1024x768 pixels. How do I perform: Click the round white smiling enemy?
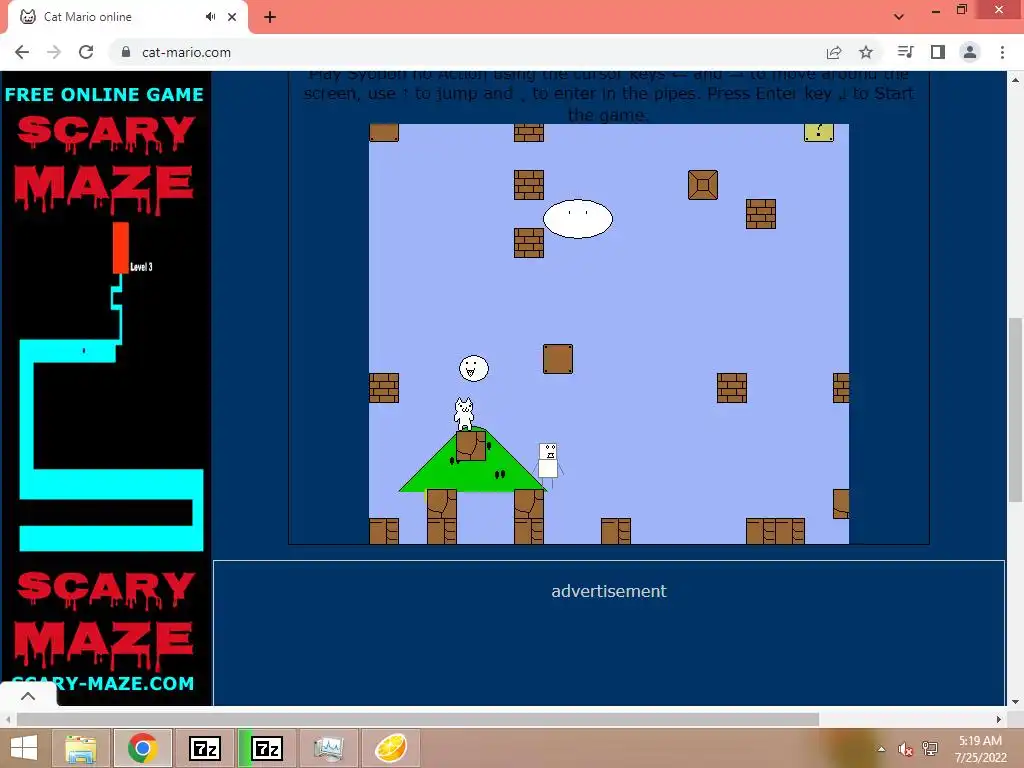pos(473,368)
